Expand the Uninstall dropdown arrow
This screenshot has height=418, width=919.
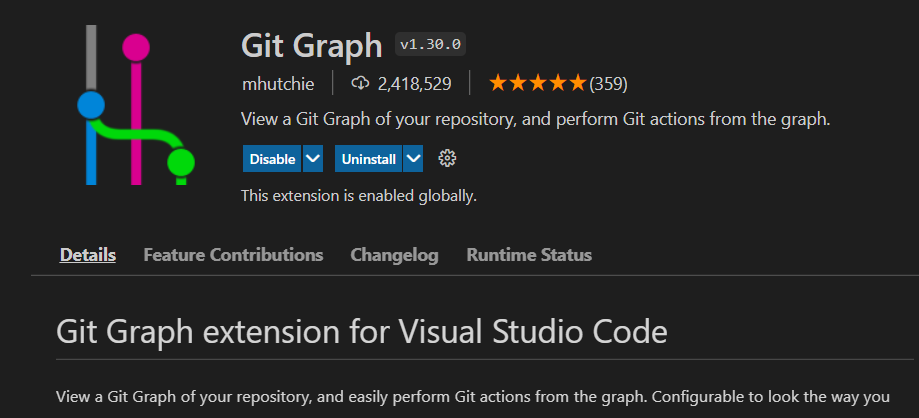(413, 159)
